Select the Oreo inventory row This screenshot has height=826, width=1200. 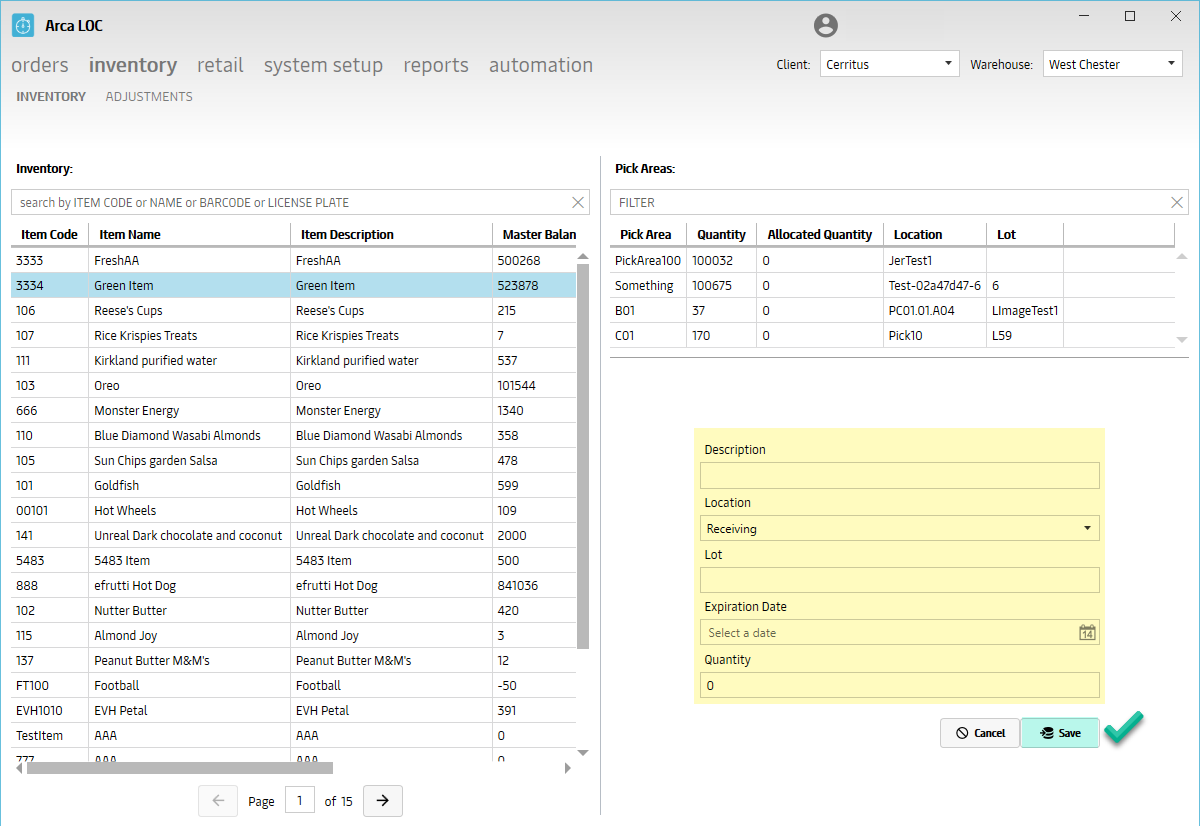[294, 385]
